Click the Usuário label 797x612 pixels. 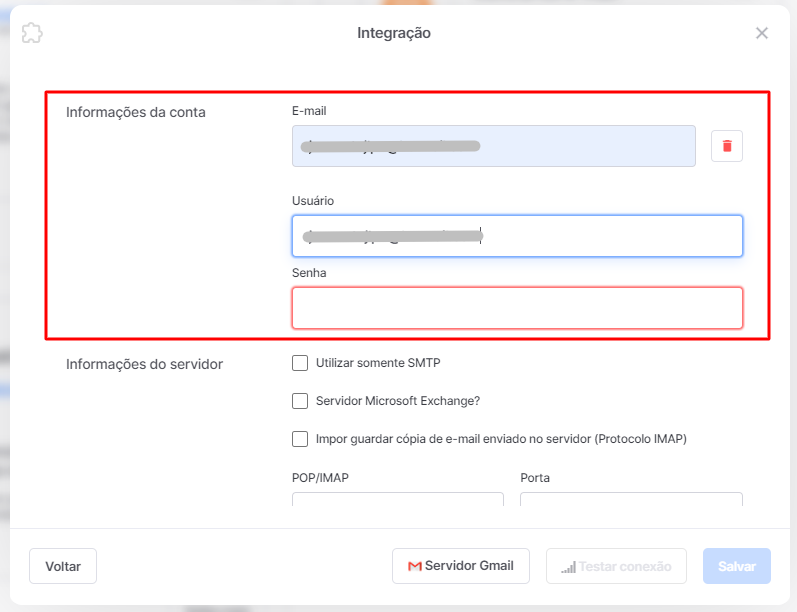[x=313, y=201]
